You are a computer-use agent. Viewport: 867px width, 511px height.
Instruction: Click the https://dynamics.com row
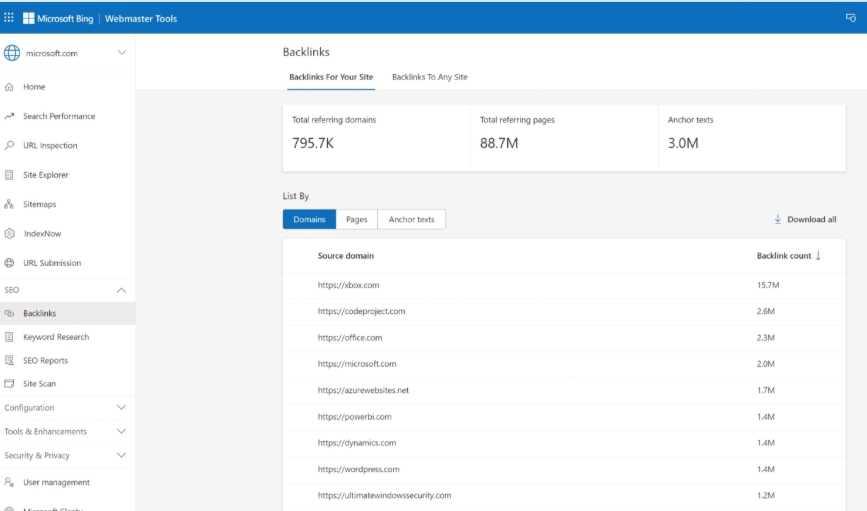click(564, 442)
